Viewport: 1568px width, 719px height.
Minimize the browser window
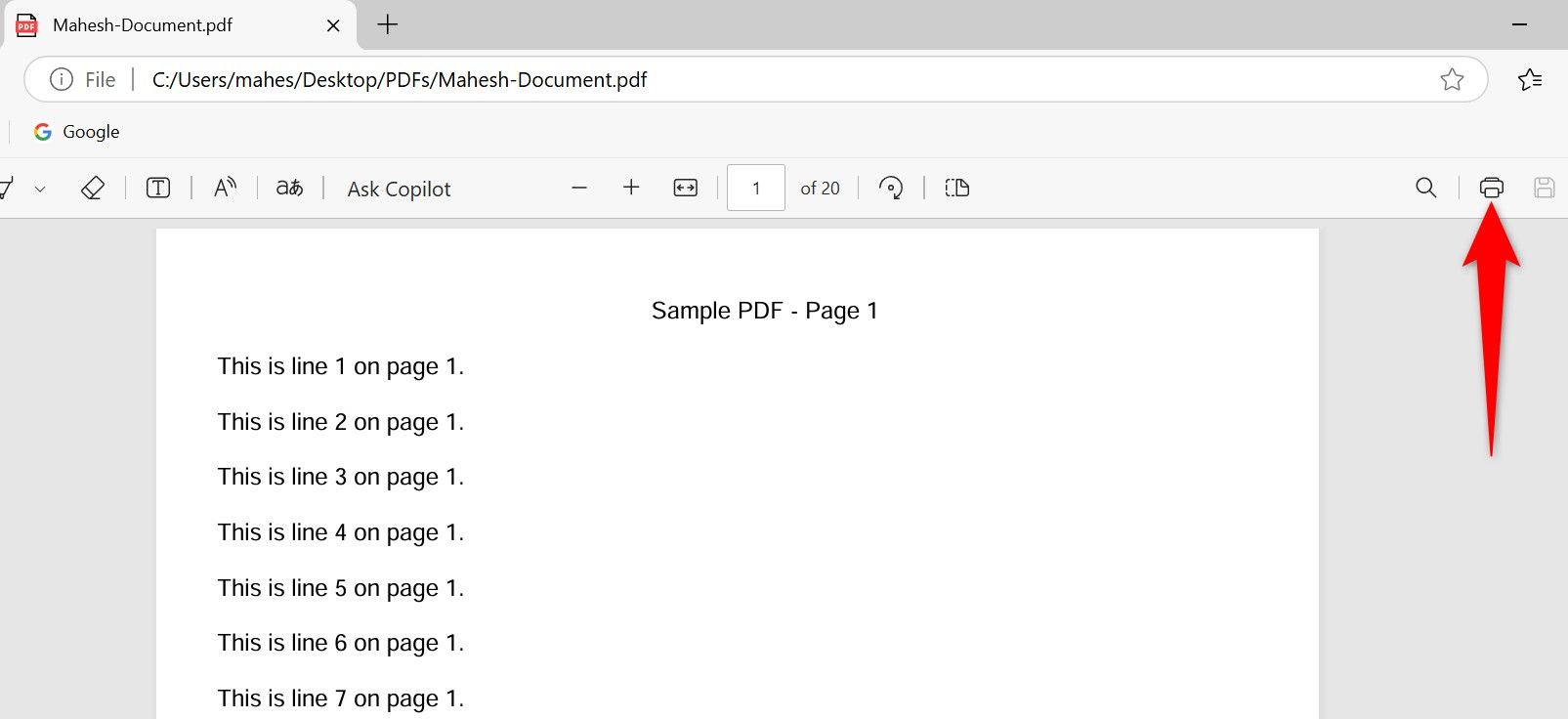pos(1519,24)
